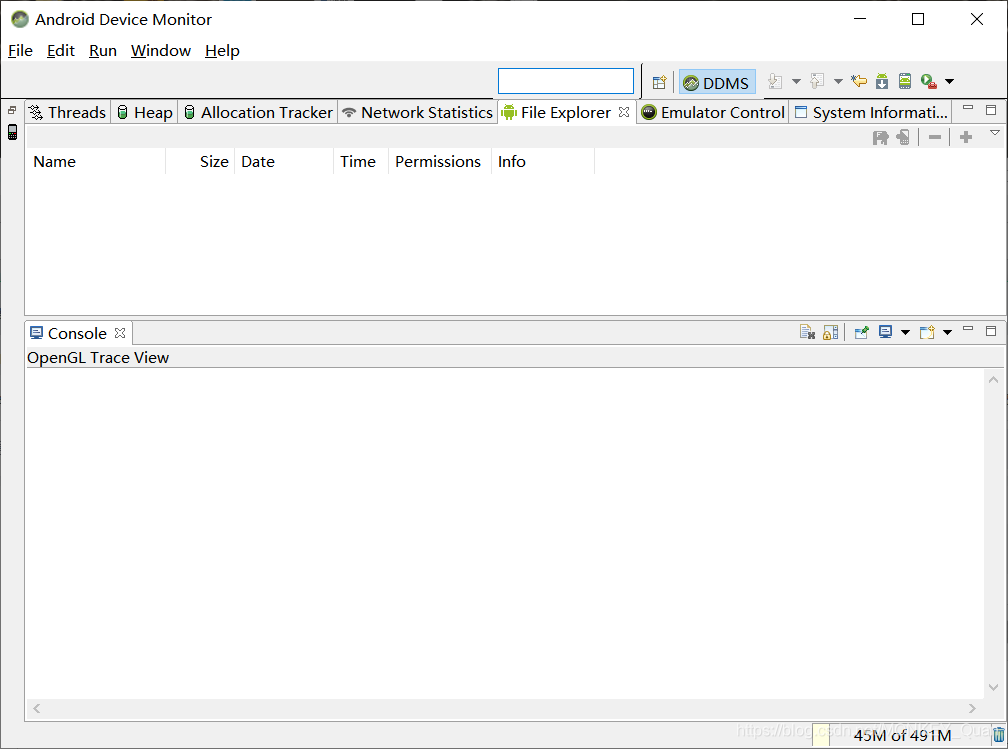The height and width of the screenshot is (749, 1008).
Task: Click the Display Selected Console icon
Action: click(886, 332)
